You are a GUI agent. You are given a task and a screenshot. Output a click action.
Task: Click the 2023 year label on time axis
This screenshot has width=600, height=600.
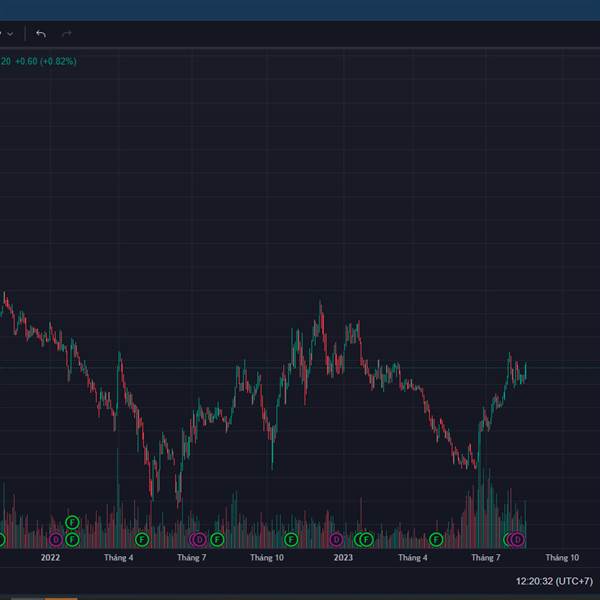343,558
